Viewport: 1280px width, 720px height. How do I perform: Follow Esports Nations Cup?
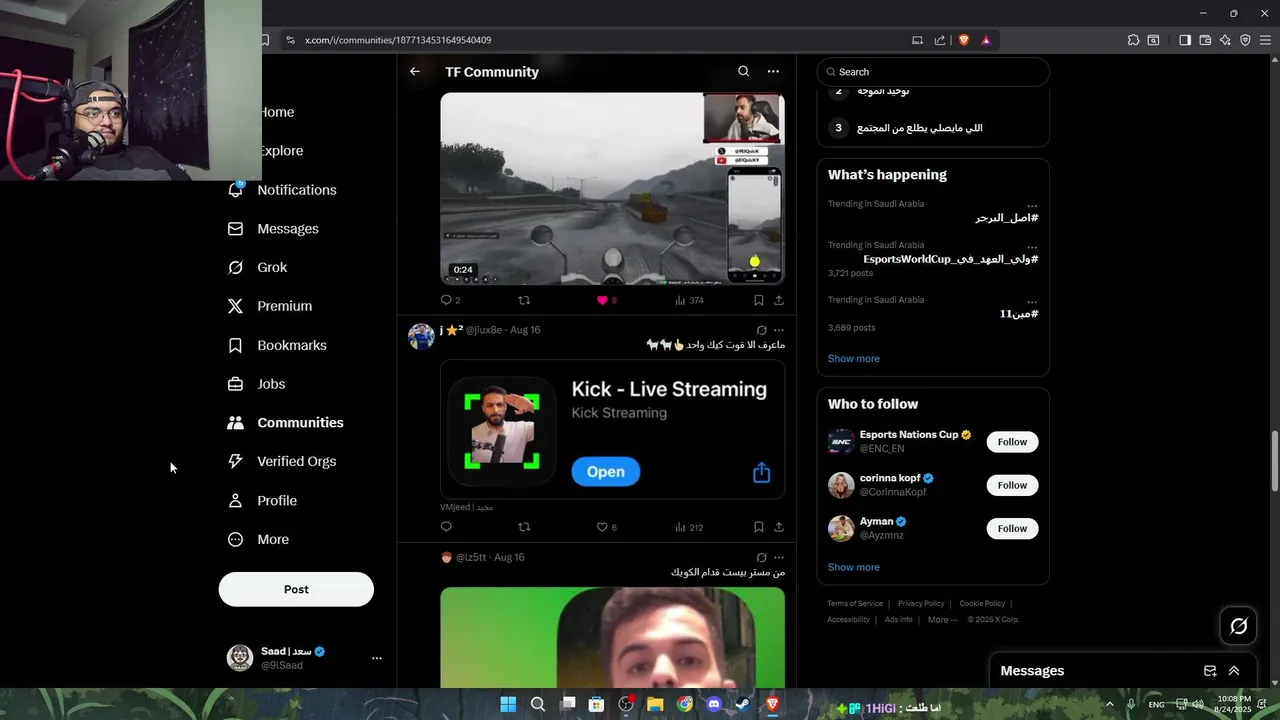coord(1012,442)
